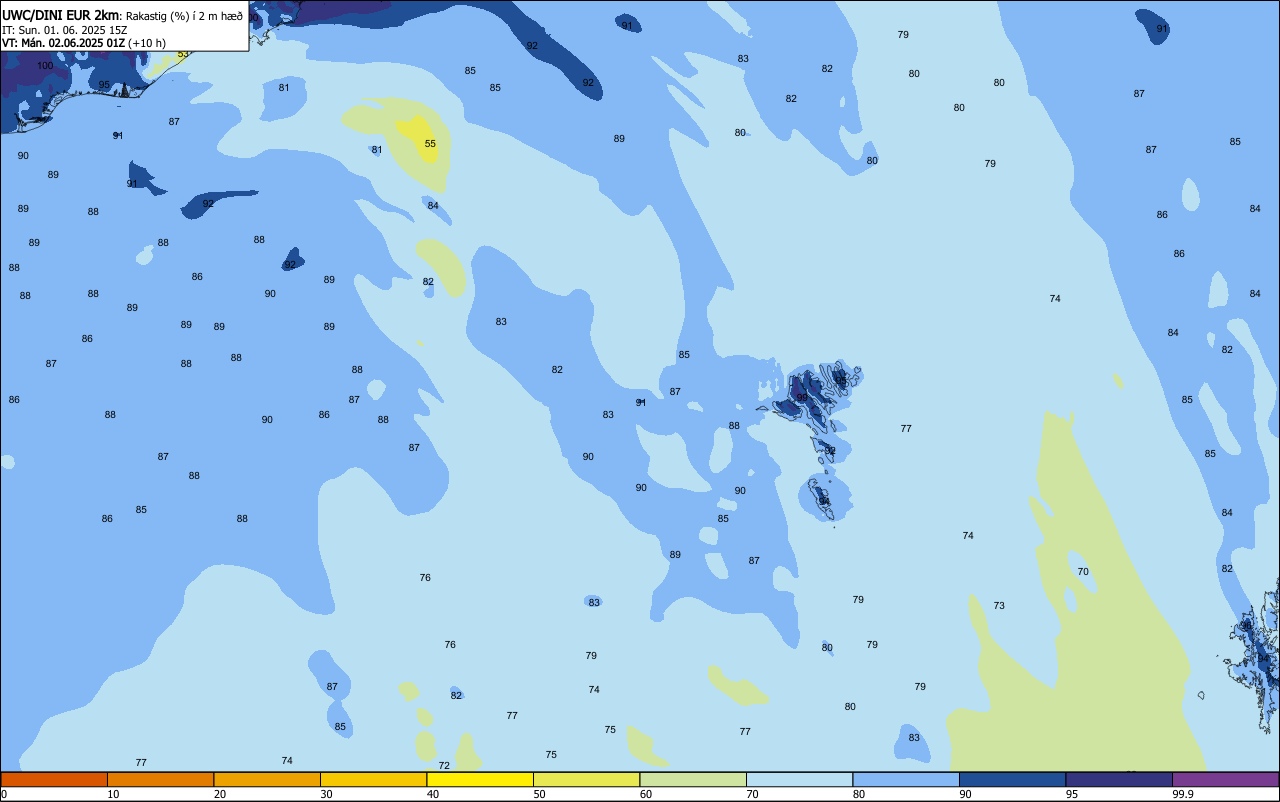Click the orange 10–20 legend swatch
Screen dimensions: 1280x802
[160, 779]
